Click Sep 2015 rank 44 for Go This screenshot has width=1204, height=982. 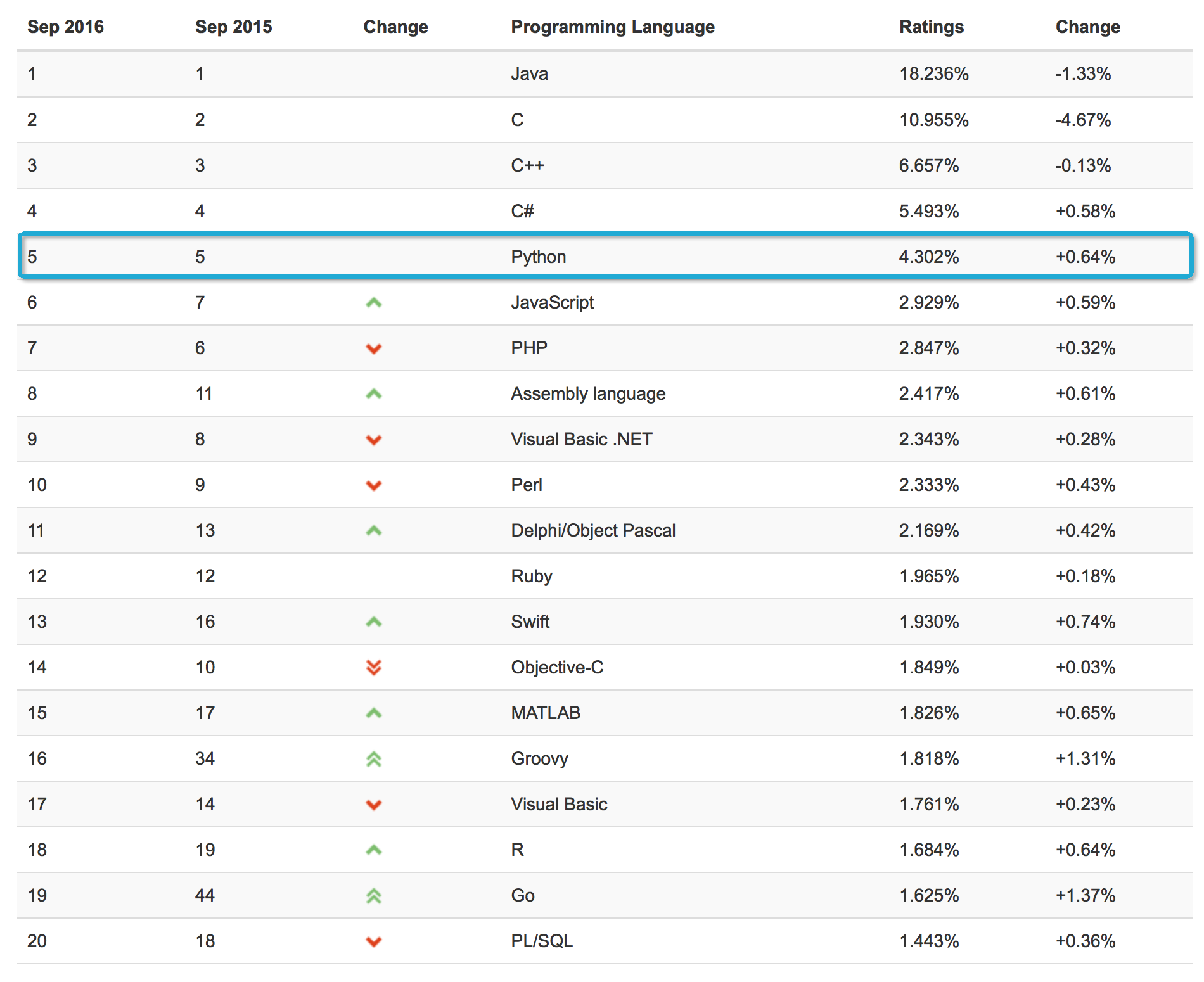point(205,895)
